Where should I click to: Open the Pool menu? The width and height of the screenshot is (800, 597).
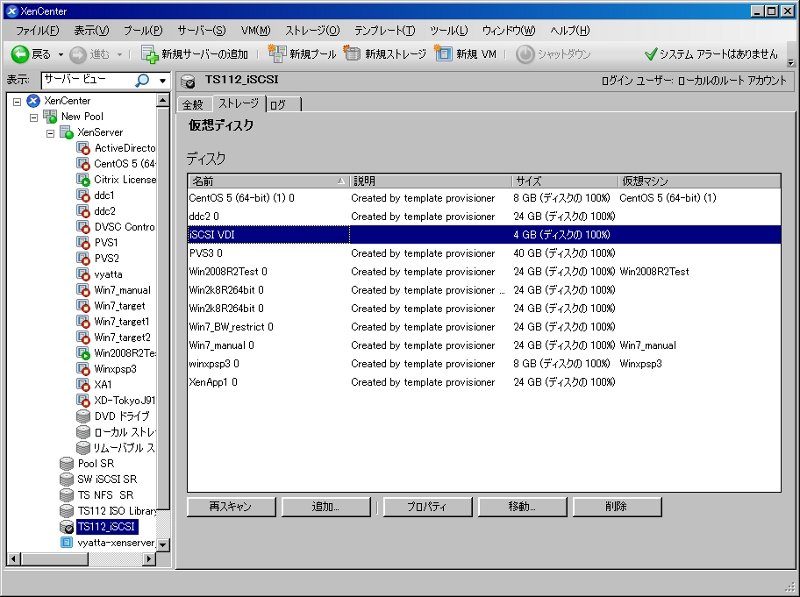pyautogui.click(x=143, y=31)
